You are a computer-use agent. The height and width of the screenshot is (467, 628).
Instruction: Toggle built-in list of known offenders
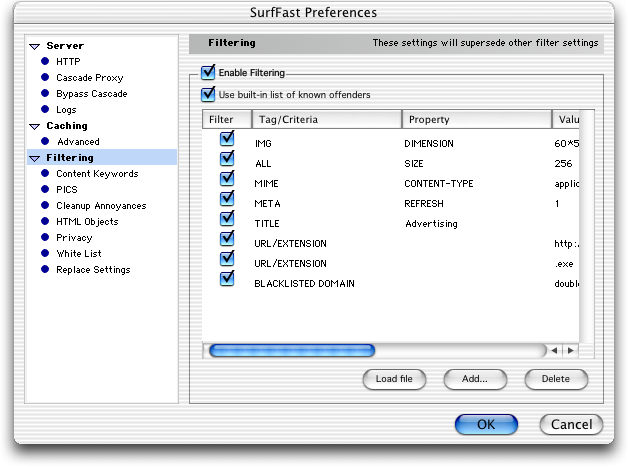tap(208, 95)
